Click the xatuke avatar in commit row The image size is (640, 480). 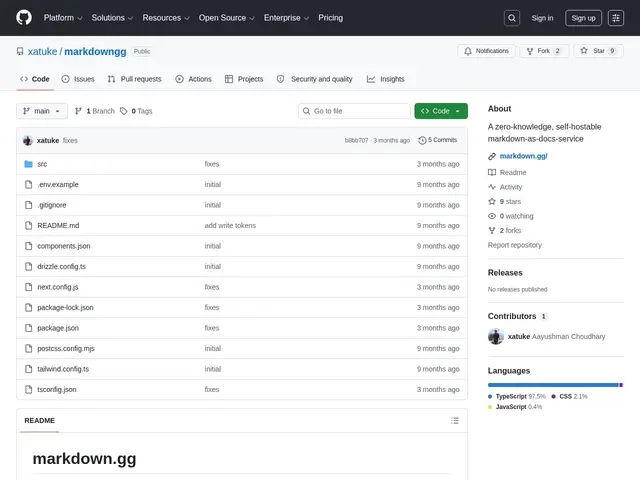28,140
